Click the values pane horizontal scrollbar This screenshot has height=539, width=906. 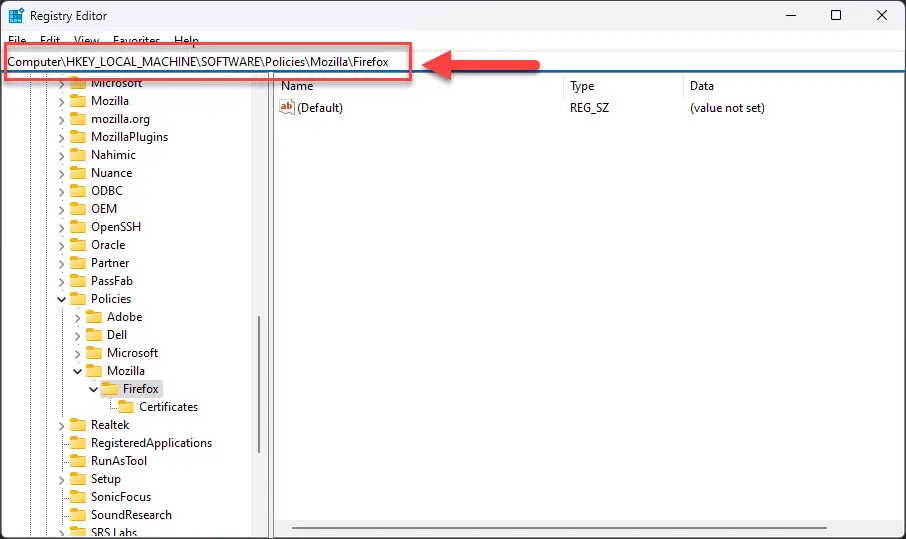[x=559, y=527]
